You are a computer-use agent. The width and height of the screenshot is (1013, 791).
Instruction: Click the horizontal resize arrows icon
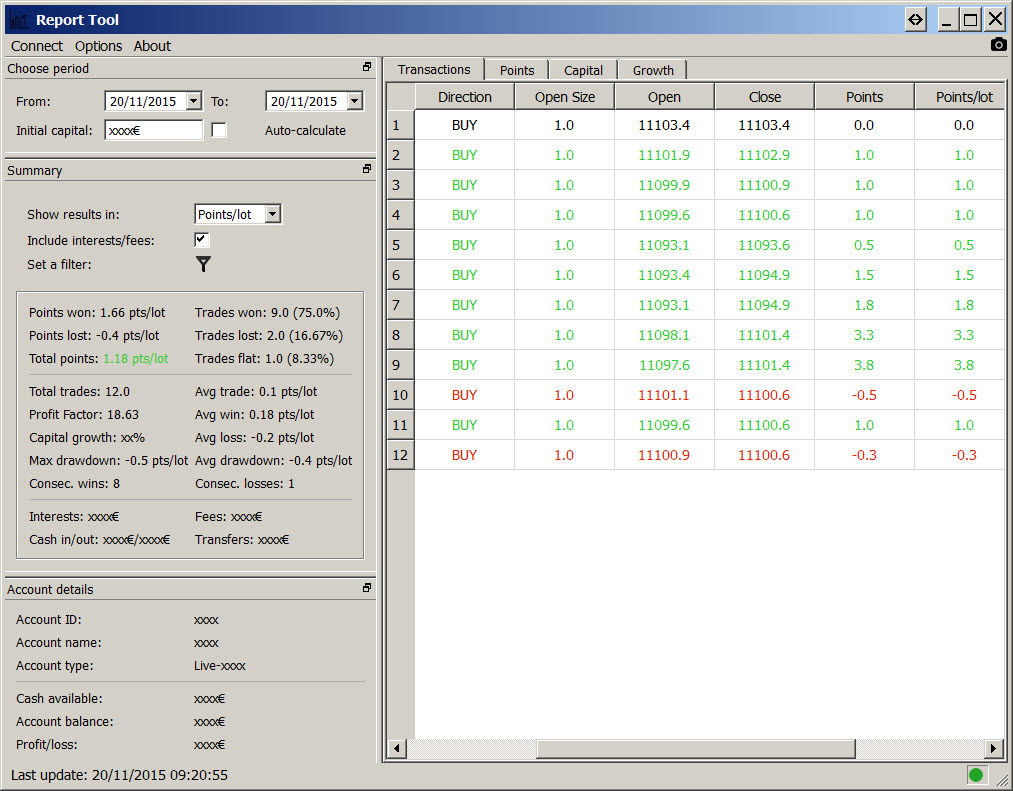coord(915,19)
